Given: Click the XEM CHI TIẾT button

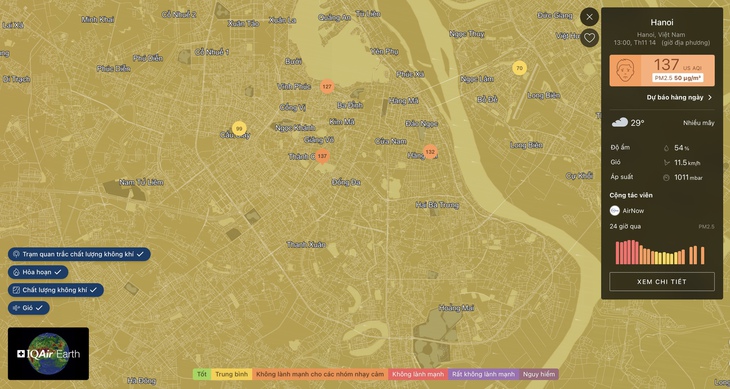Looking at the screenshot, I should pyautogui.click(x=662, y=282).
